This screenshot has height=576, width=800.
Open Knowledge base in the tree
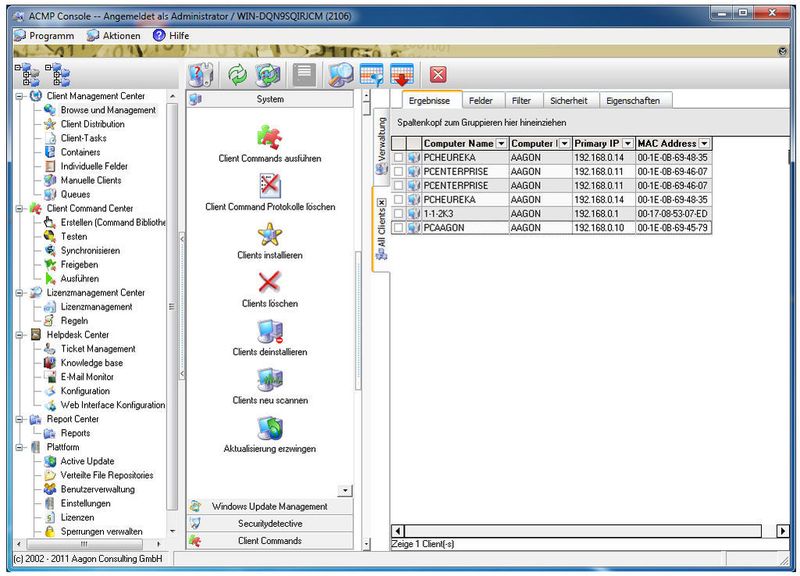(x=91, y=363)
